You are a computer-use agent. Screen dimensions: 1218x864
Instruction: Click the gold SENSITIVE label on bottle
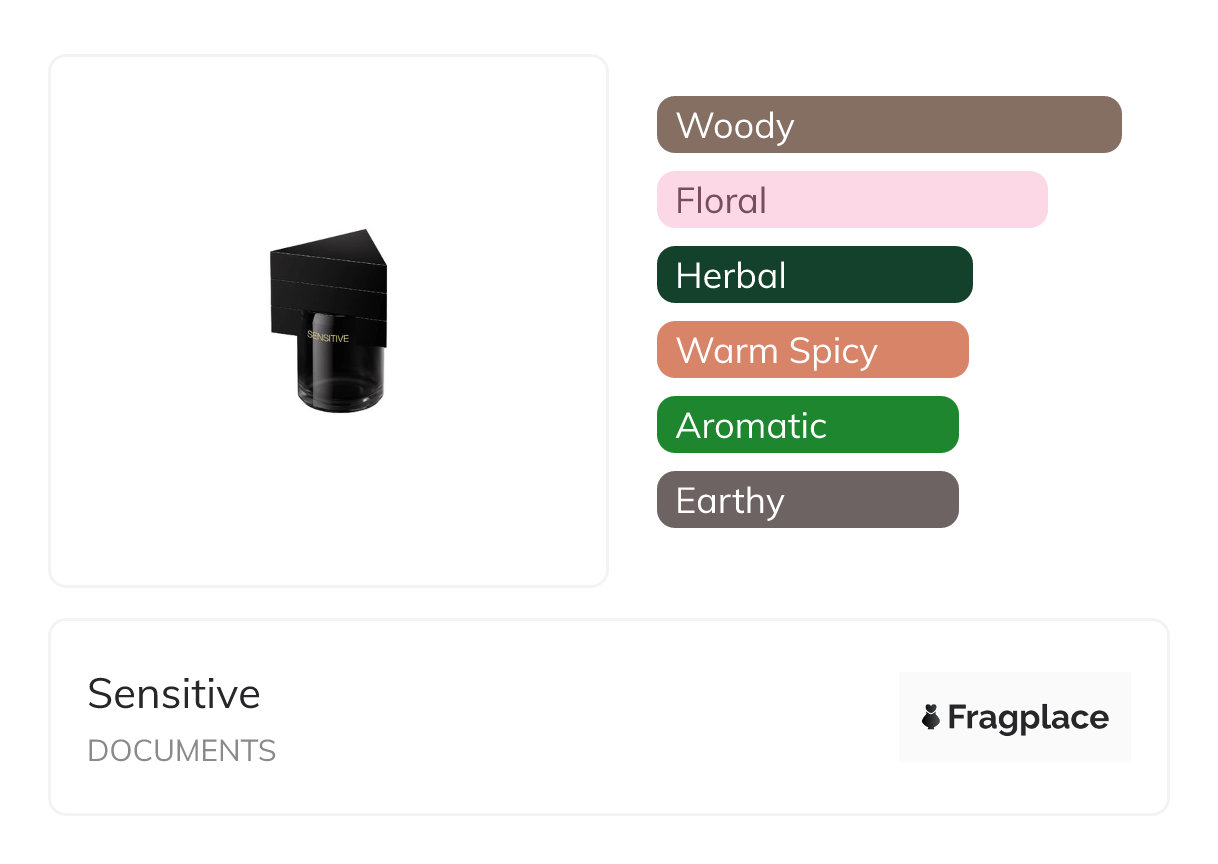[x=328, y=338]
